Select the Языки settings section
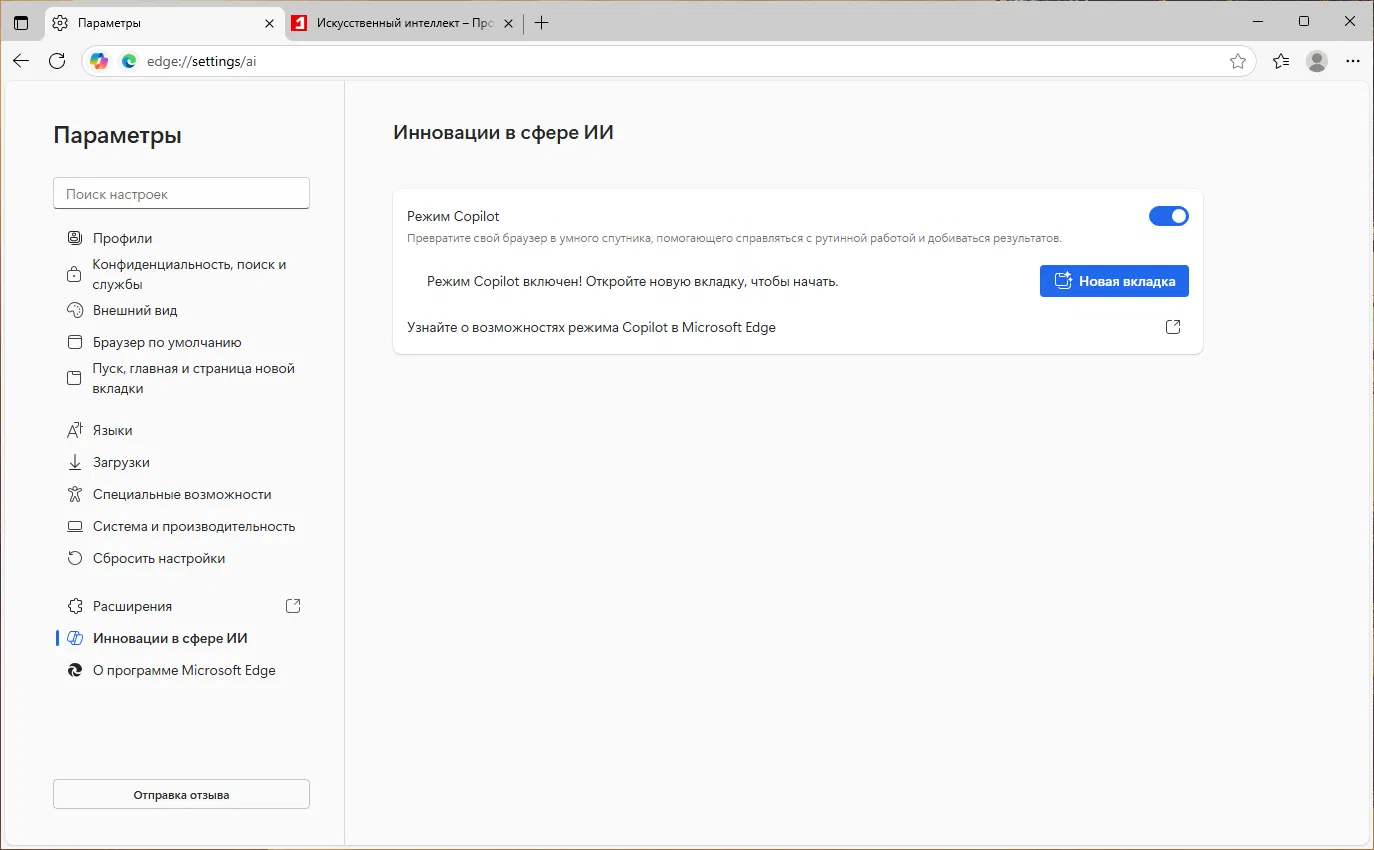This screenshot has height=850, width=1374. click(113, 430)
